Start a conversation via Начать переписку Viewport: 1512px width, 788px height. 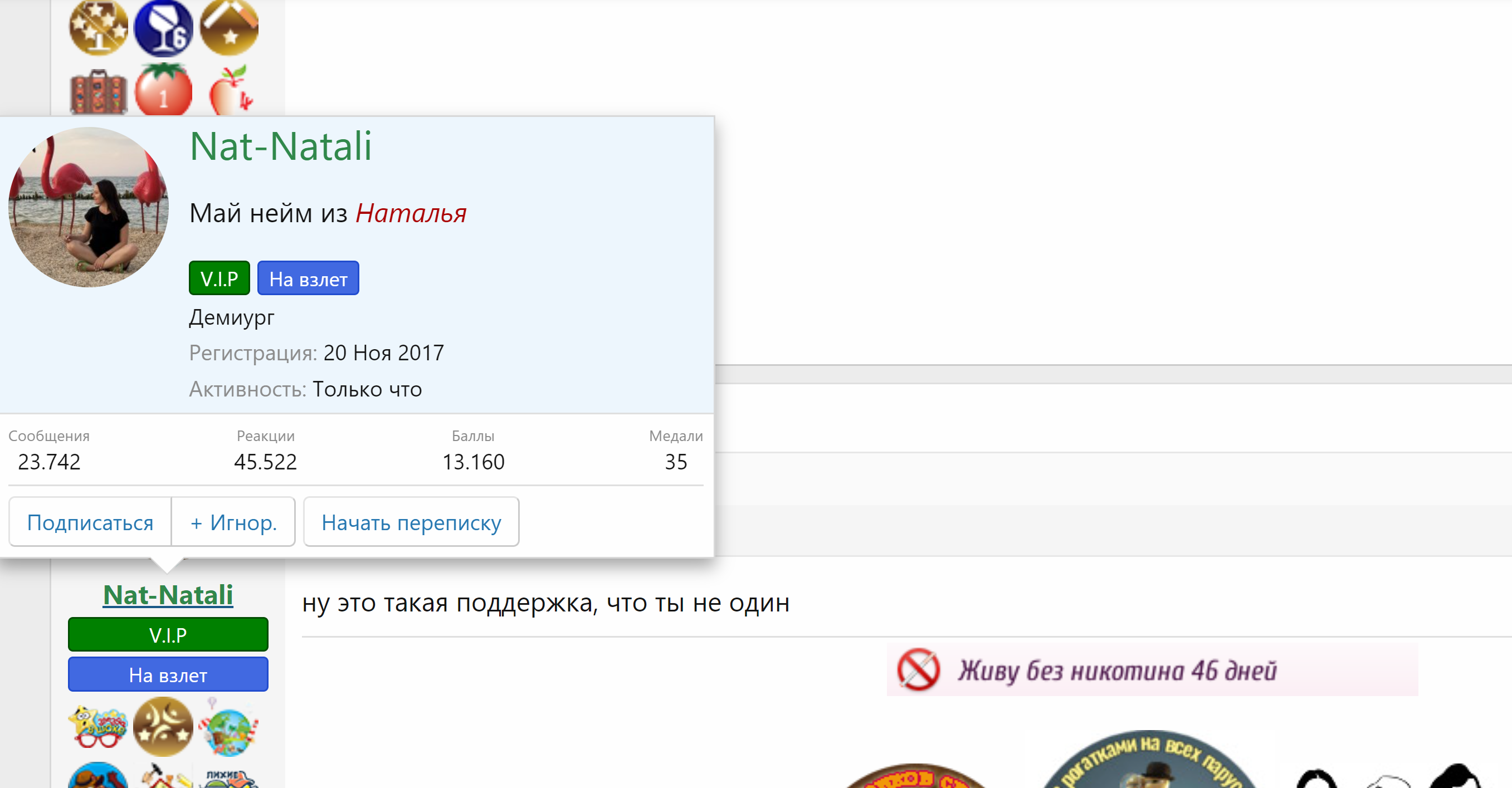click(411, 522)
